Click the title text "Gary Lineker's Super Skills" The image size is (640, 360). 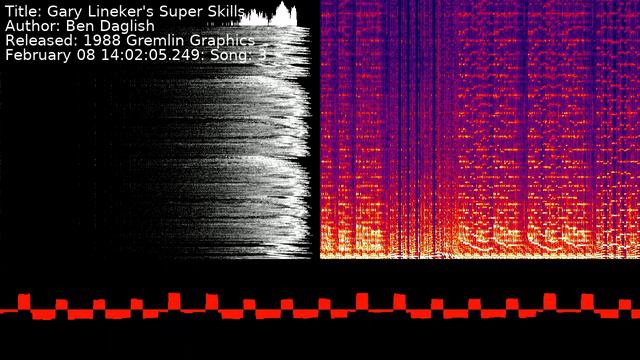(x=146, y=12)
